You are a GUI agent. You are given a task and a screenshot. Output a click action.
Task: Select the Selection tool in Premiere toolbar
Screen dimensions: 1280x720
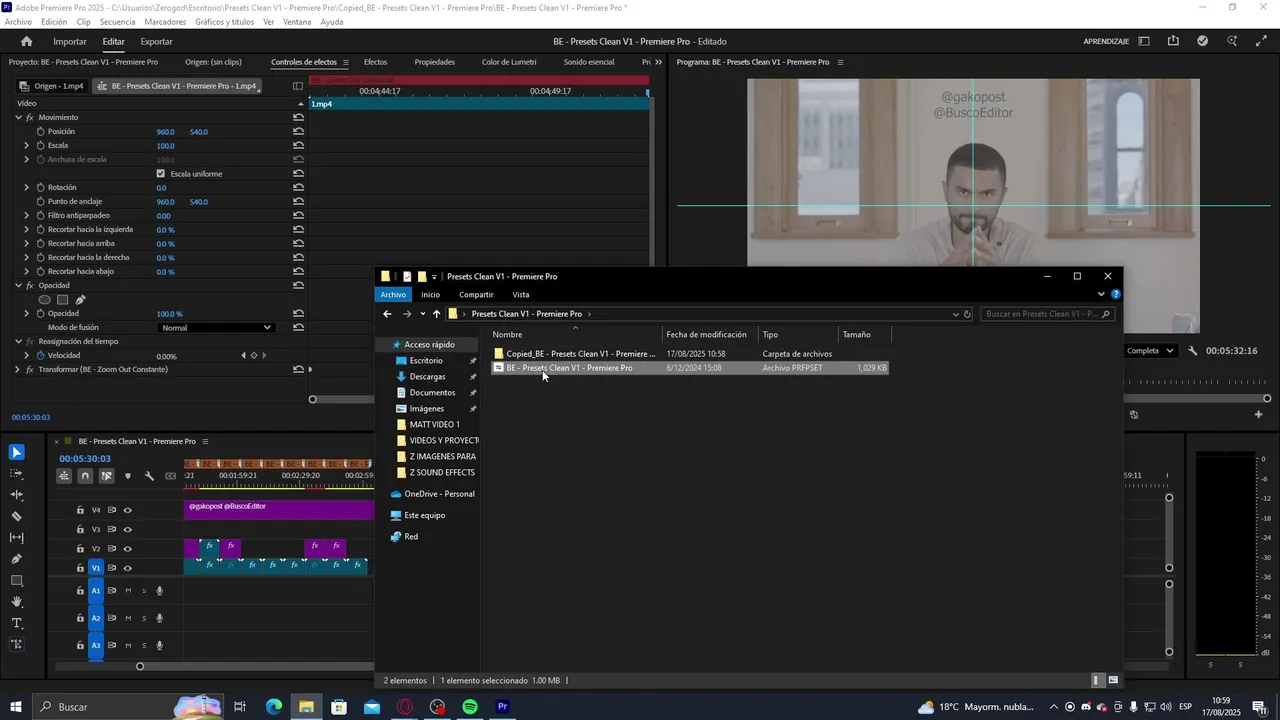pyautogui.click(x=17, y=453)
